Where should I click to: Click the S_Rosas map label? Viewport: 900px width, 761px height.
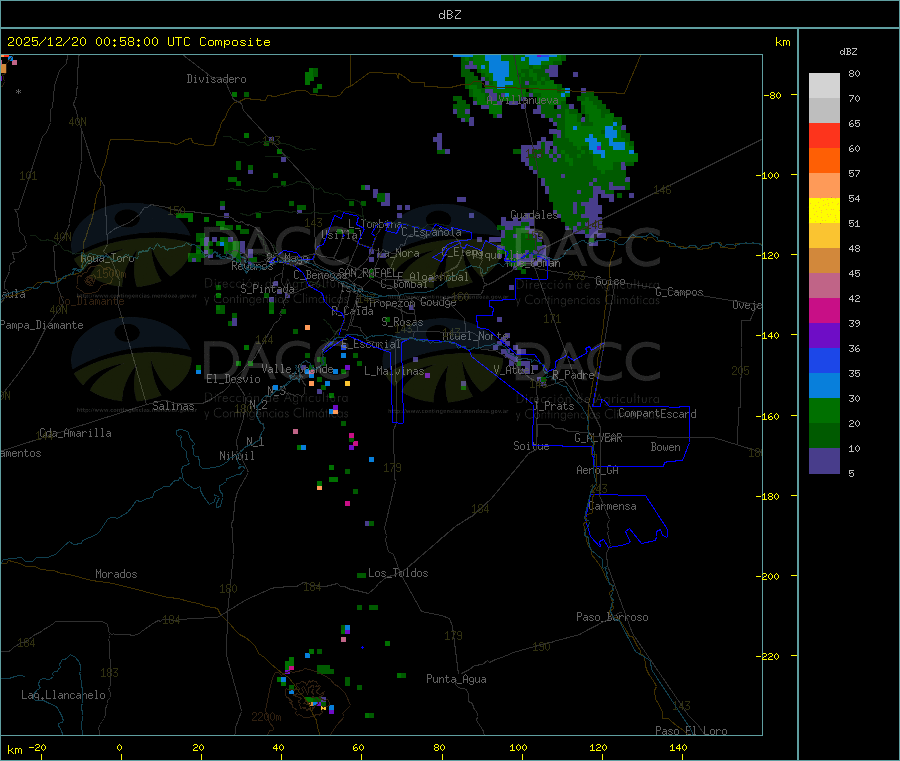pos(402,322)
